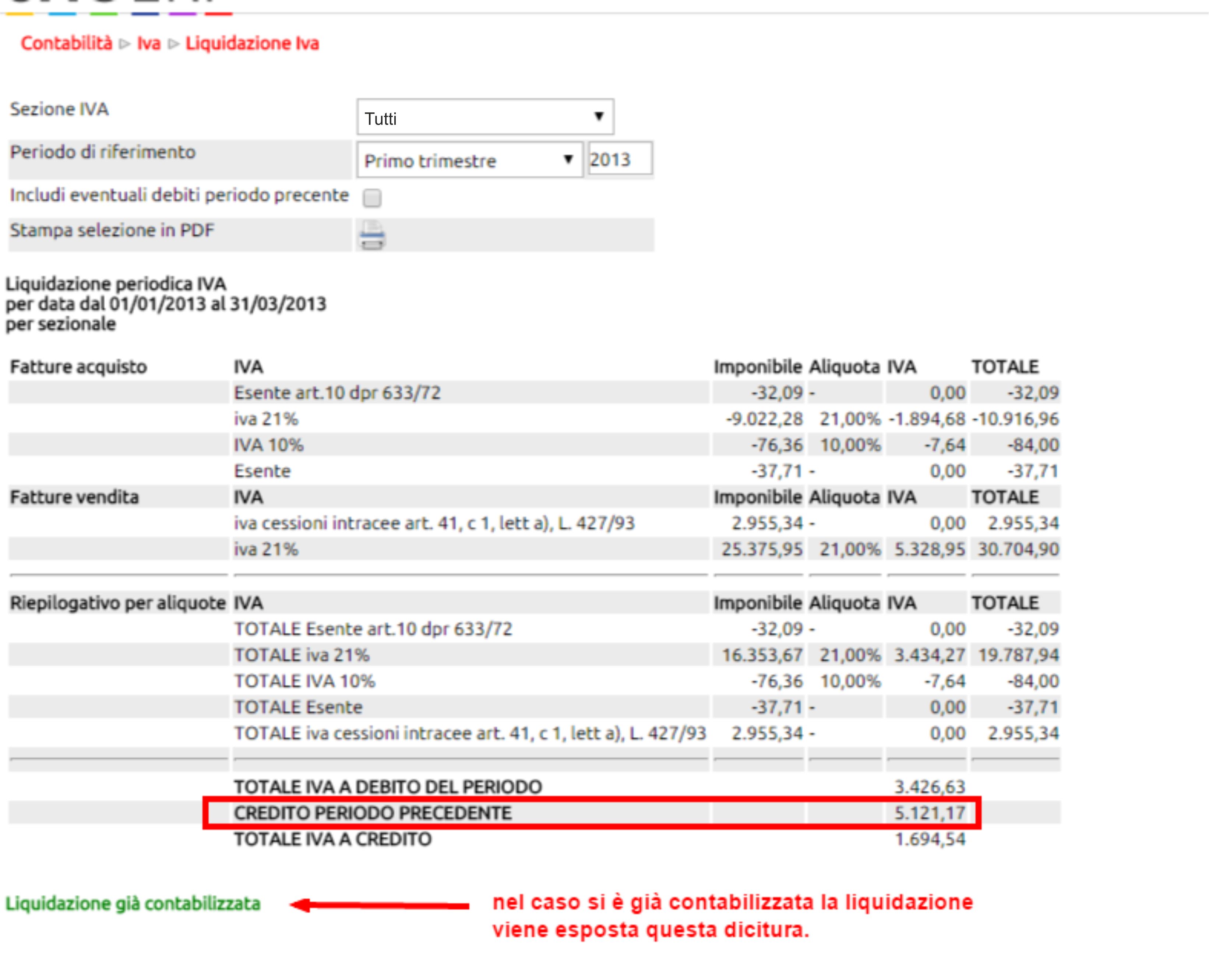The image size is (1209, 980).
Task: Click the Sezione IVA label
Action: click(59, 109)
